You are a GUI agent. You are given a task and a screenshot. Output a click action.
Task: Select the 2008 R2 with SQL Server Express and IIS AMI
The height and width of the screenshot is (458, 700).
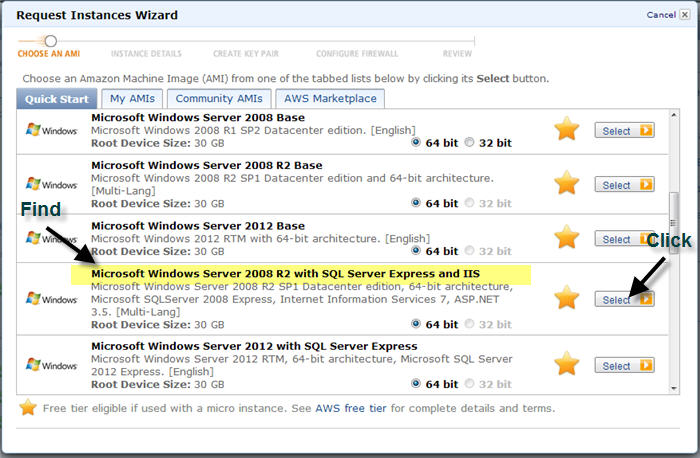point(625,299)
